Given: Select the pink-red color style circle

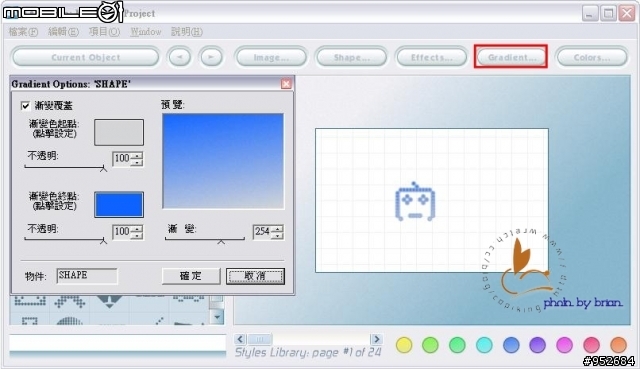Looking at the screenshot, I should click(591, 345).
